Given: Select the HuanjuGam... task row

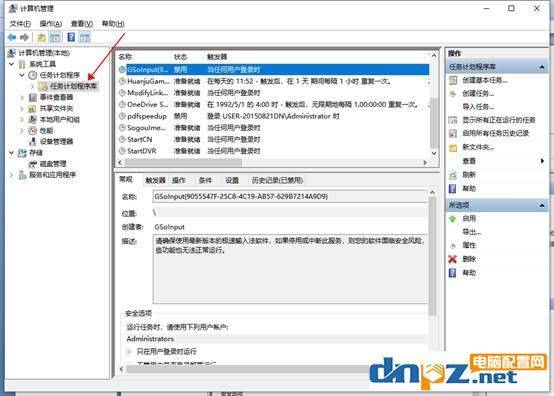Looking at the screenshot, I should (273, 81).
